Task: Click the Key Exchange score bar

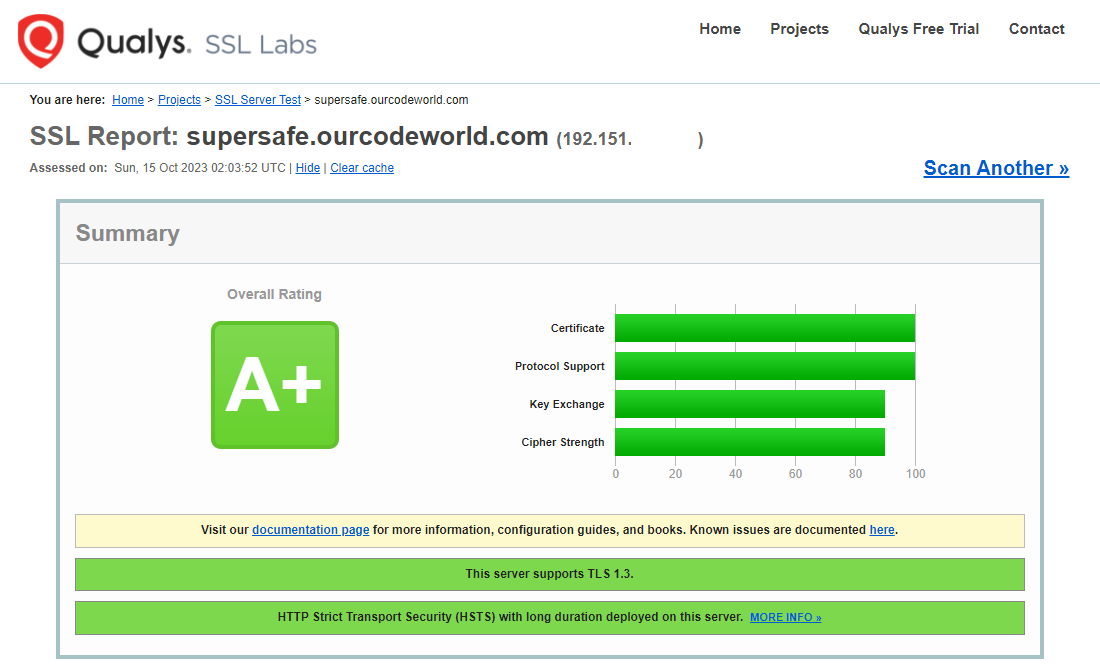Action: 750,403
